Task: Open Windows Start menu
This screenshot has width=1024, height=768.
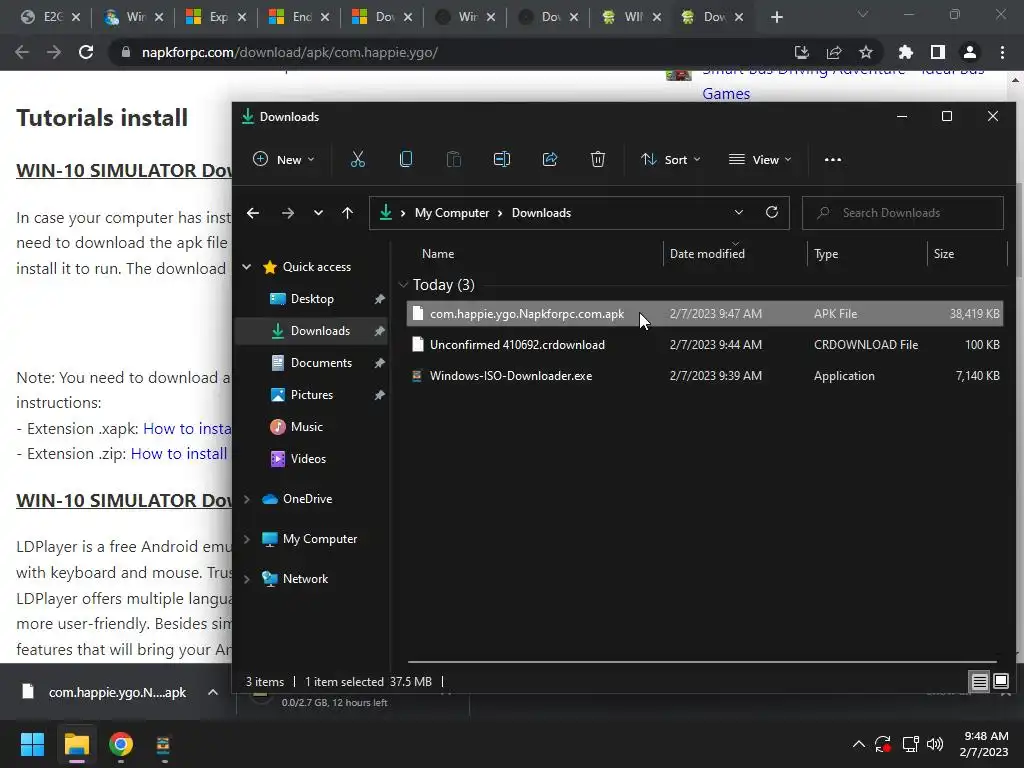Action: coord(32,744)
